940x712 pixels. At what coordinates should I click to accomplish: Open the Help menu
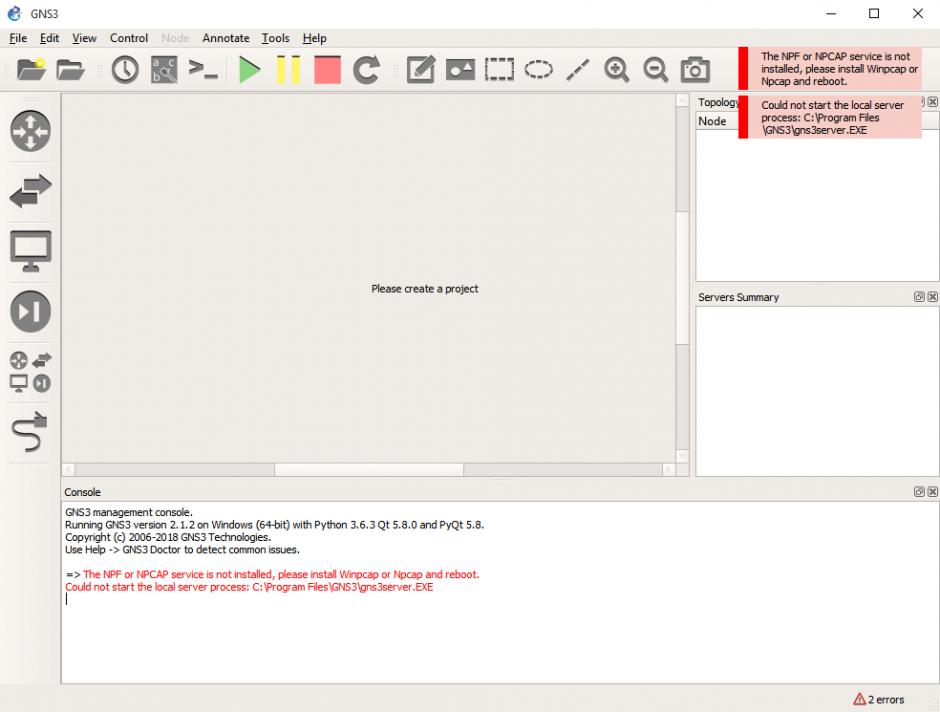click(315, 38)
